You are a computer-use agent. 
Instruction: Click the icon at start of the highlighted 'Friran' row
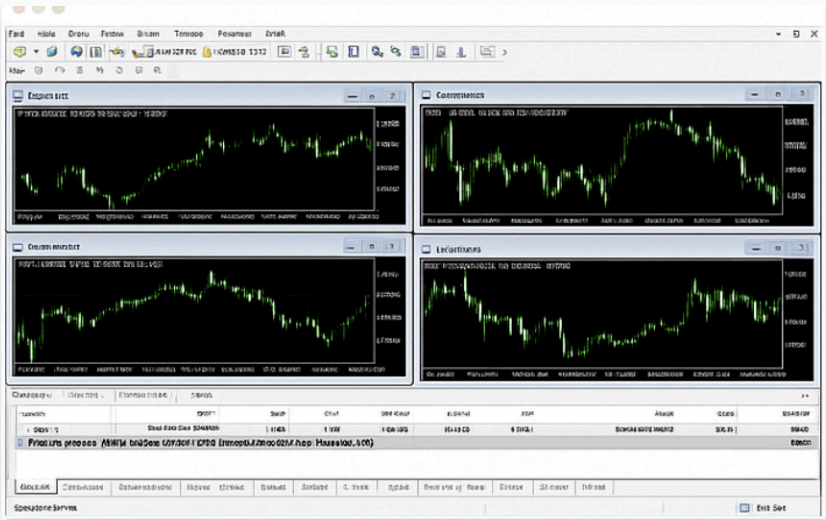pos(21,441)
